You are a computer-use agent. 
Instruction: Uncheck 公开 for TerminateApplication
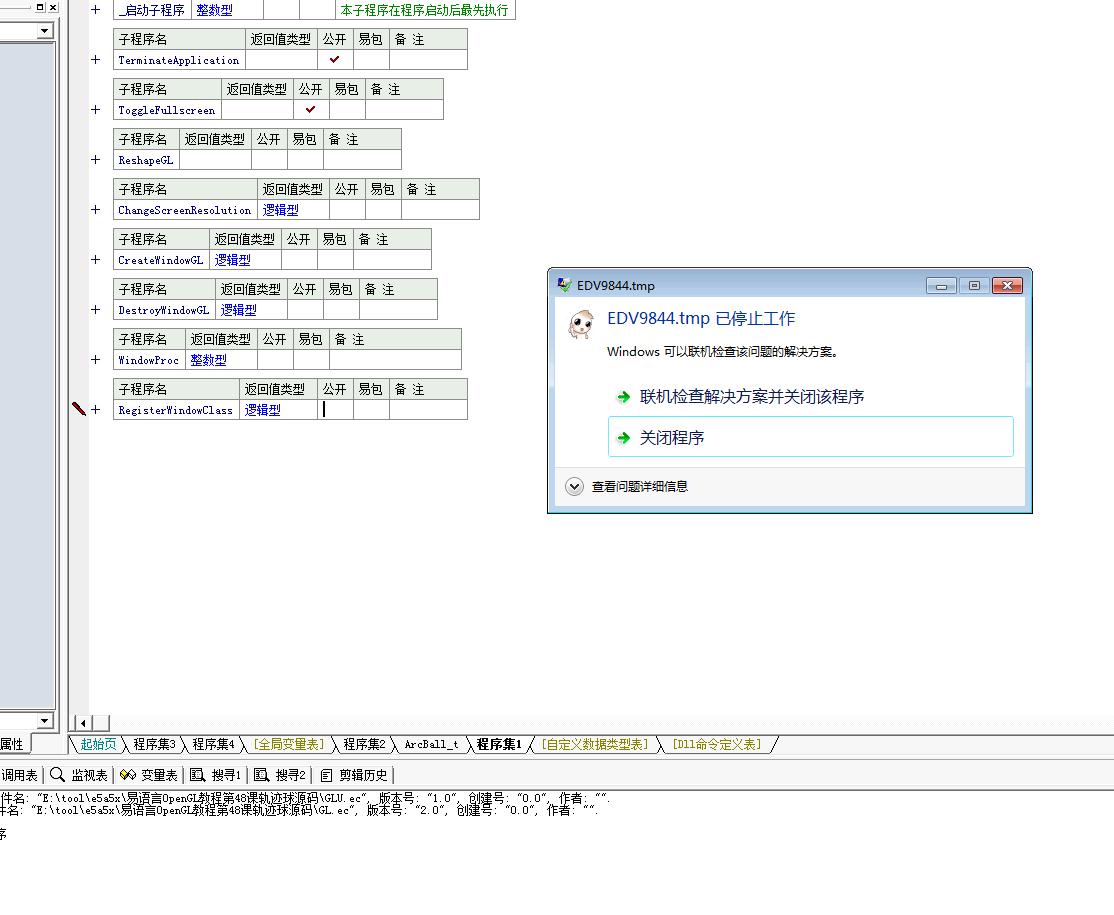click(335, 60)
